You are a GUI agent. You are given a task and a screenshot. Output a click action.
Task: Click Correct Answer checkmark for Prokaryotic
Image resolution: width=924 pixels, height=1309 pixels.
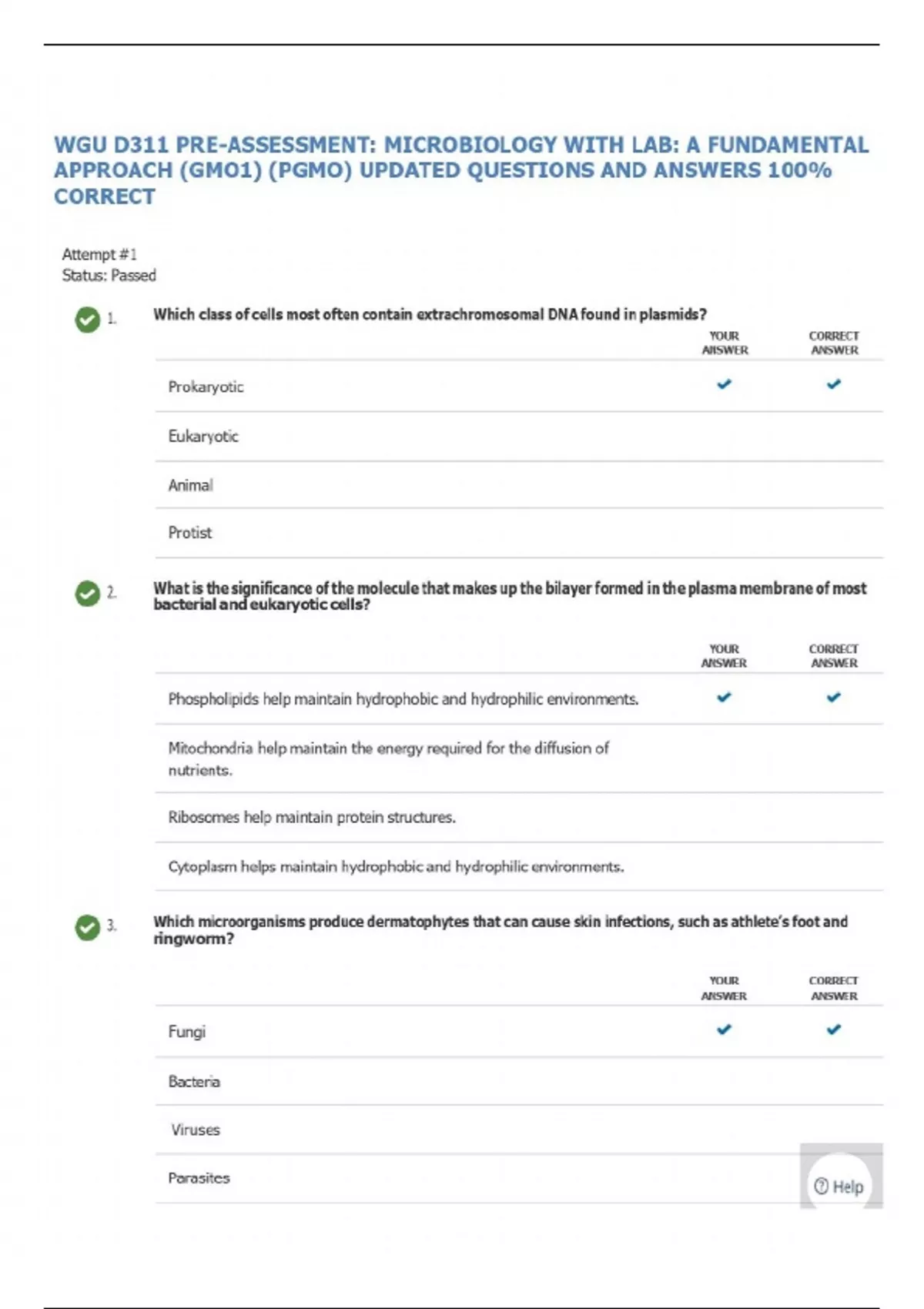pos(834,384)
